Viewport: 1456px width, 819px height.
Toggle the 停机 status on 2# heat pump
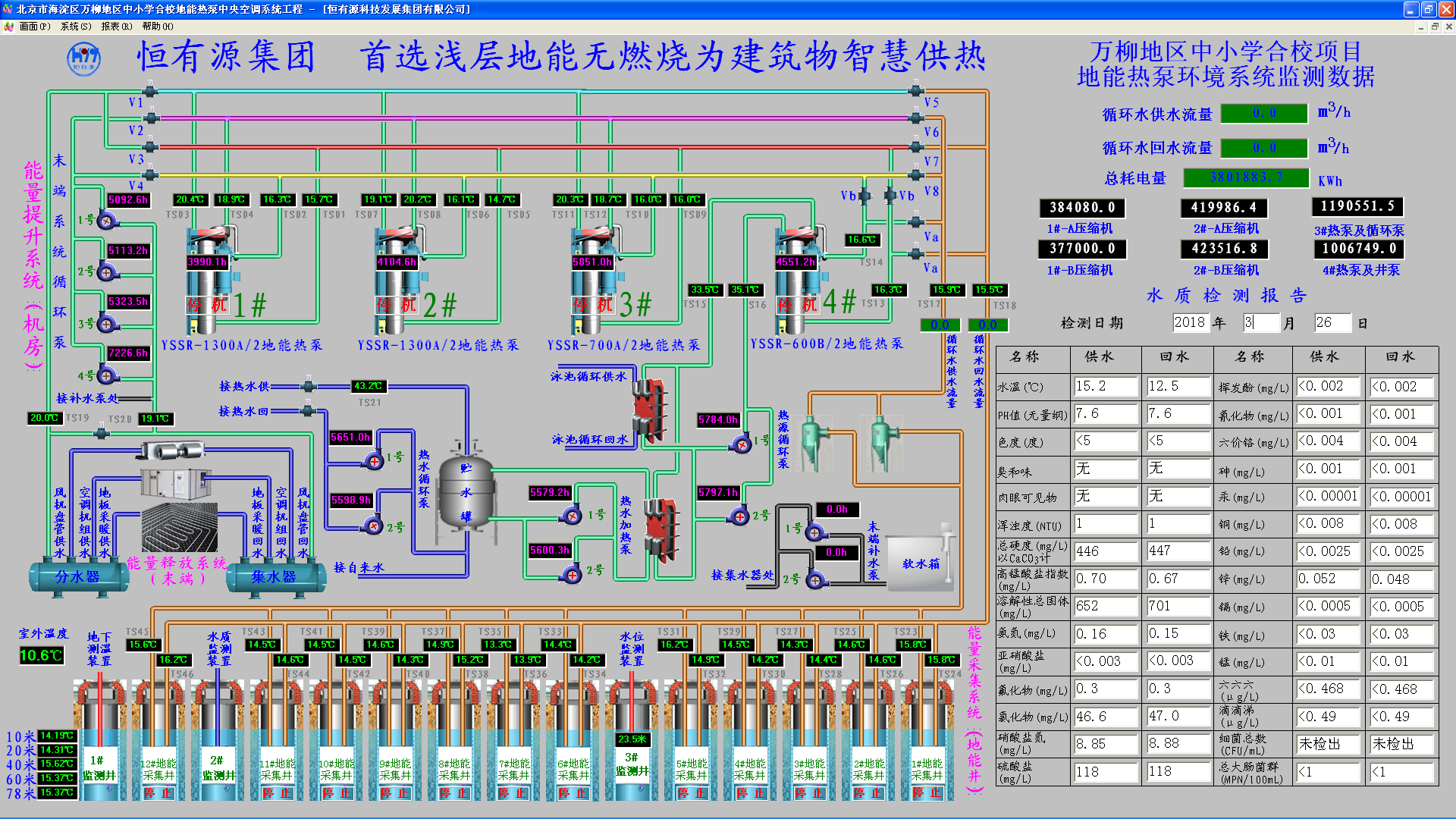pyautogui.click(x=397, y=305)
